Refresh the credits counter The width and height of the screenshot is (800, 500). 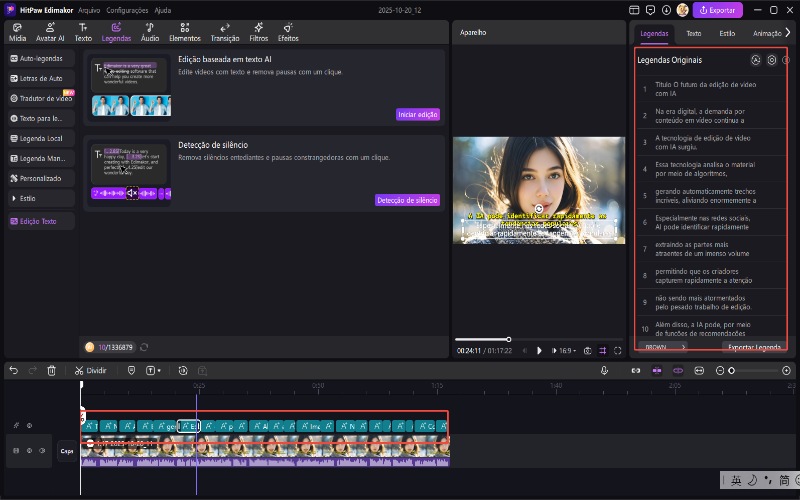tap(144, 347)
